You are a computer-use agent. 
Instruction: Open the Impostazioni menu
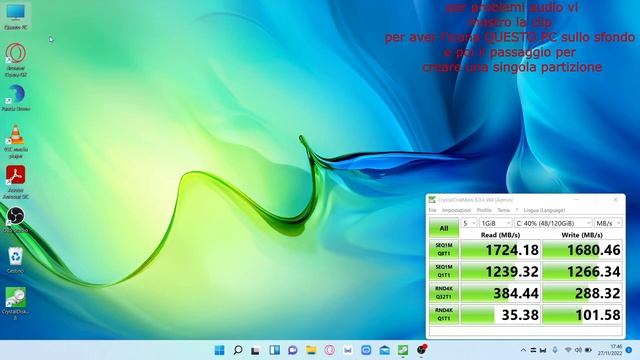pos(456,210)
